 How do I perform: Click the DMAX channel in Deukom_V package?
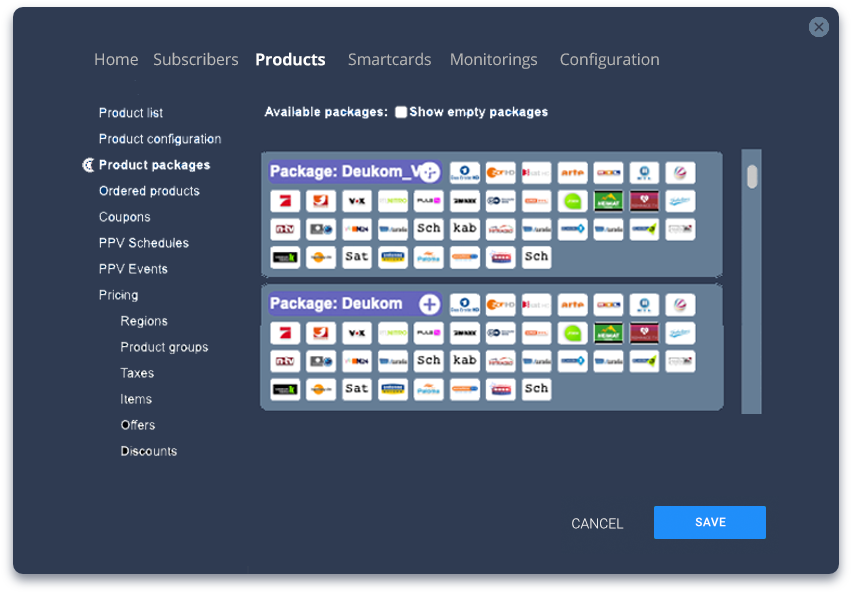coord(465,201)
